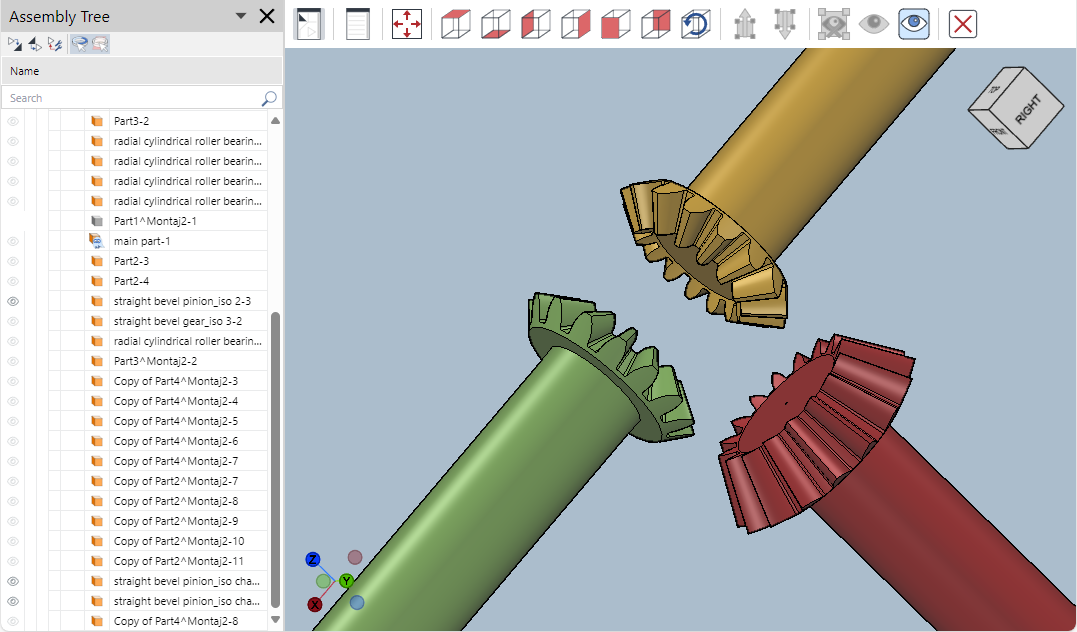Click the expand all tree nodes icon
1077x632 pixels.
[x=14, y=45]
